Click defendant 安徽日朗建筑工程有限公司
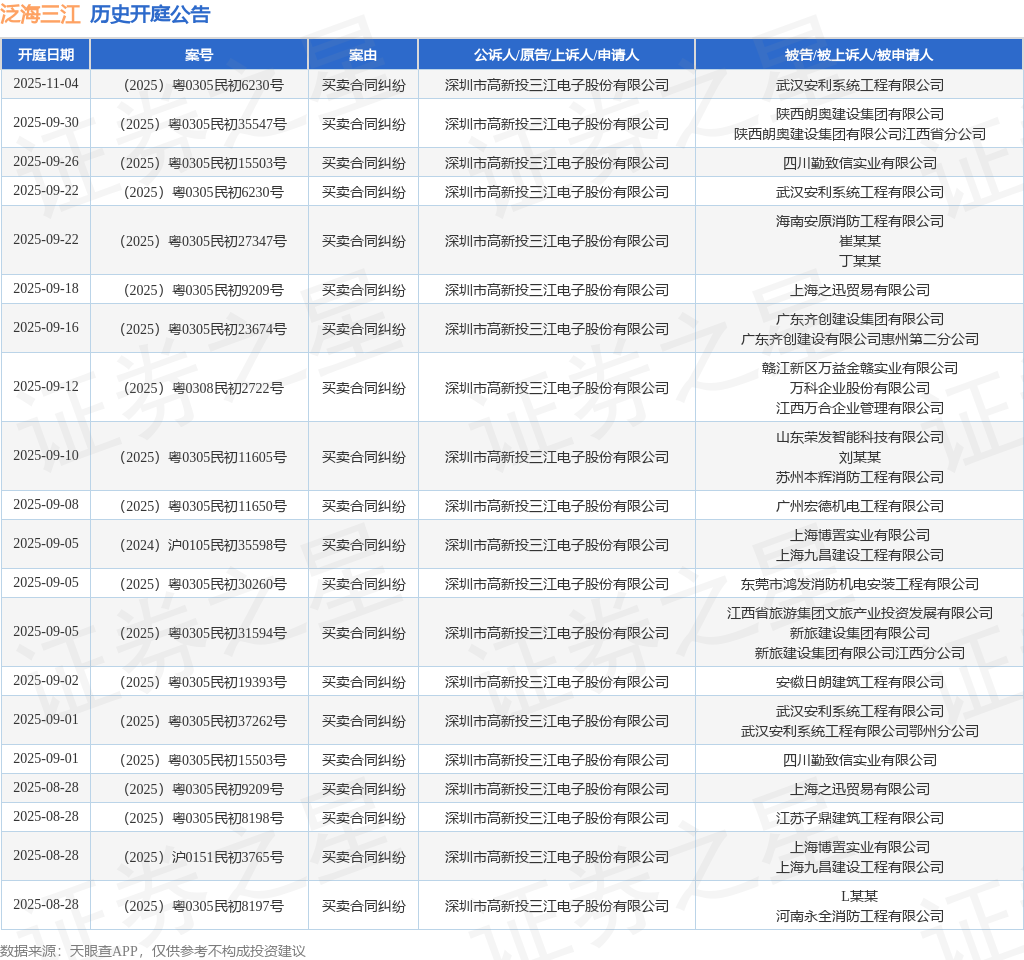 click(859, 682)
